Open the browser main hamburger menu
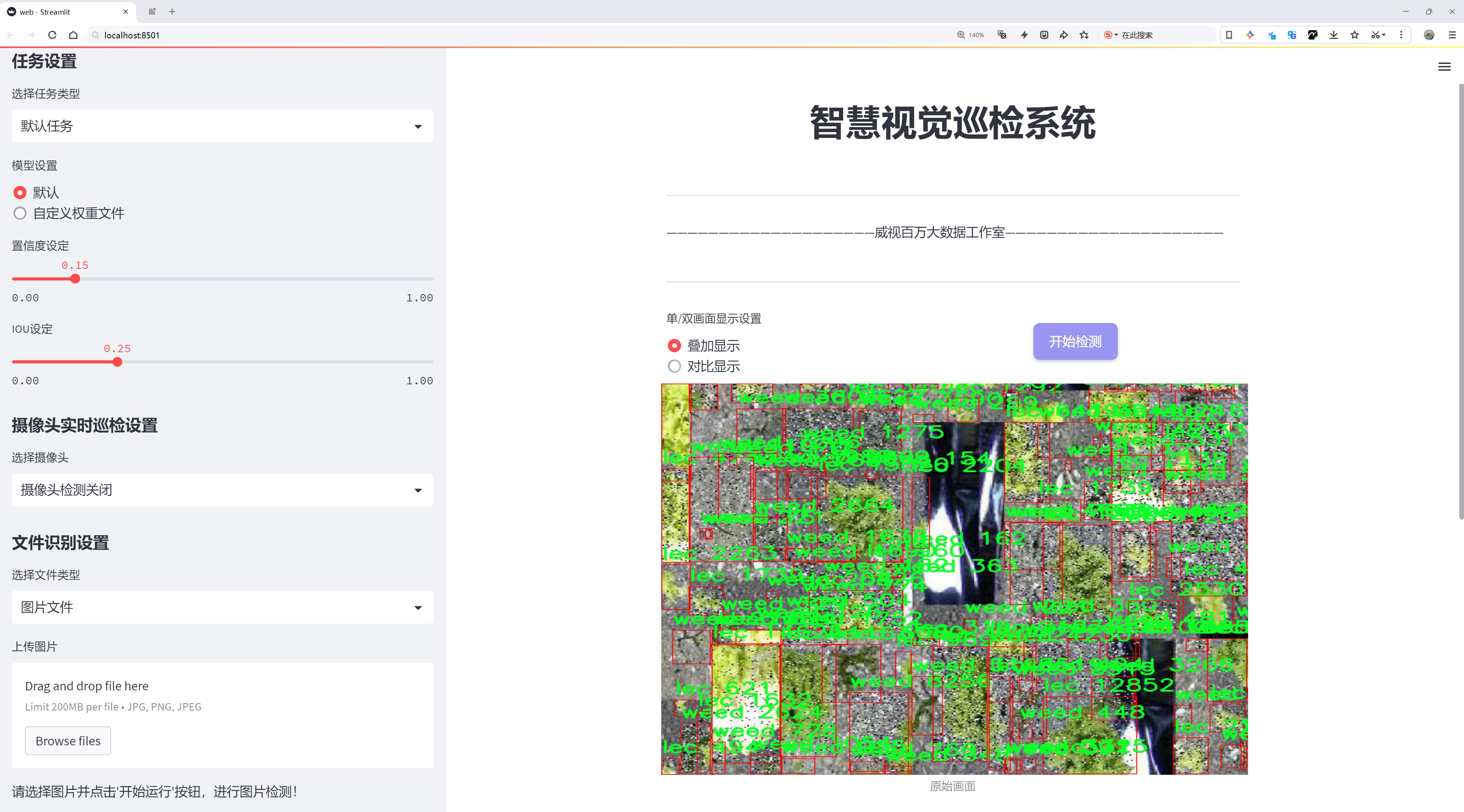The image size is (1464, 812). pos(1452,35)
